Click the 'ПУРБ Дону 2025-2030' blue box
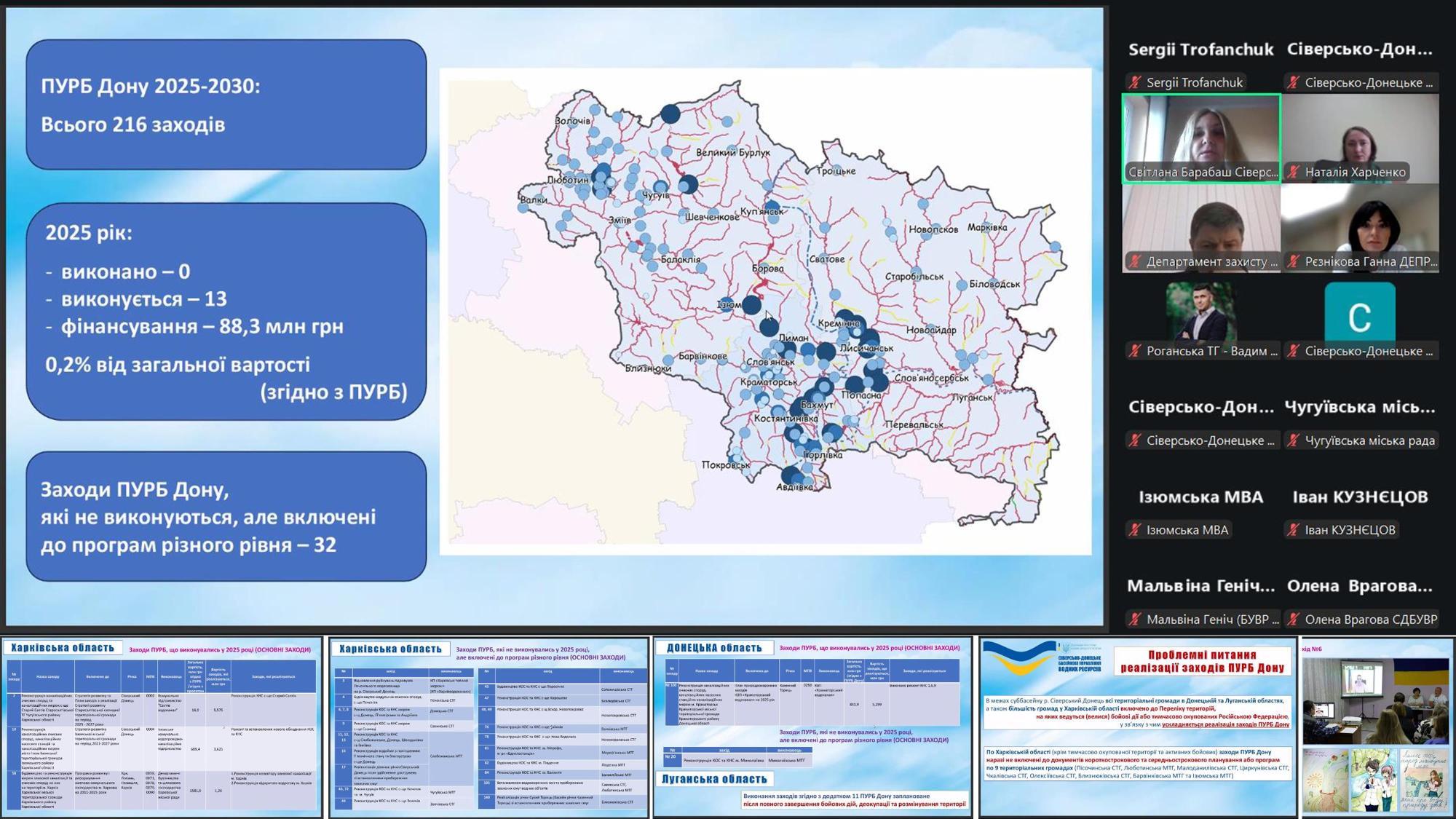 tap(226, 105)
